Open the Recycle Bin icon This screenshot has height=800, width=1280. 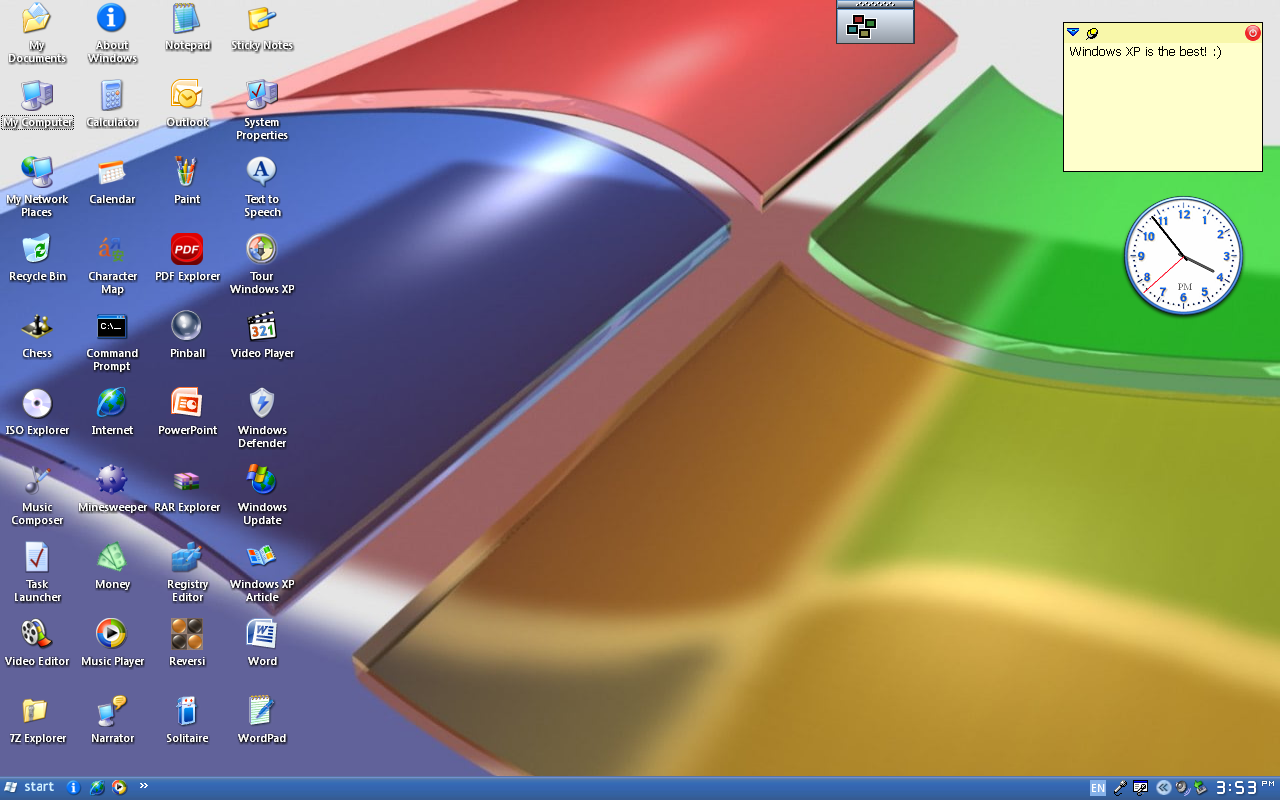pyautogui.click(x=37, y=257)
